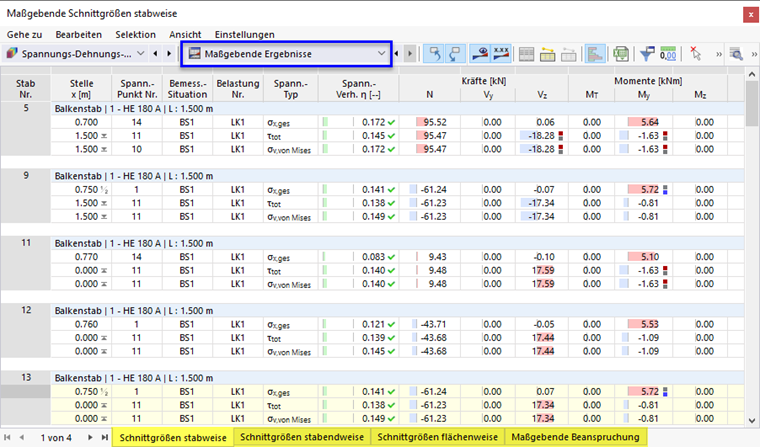Click the greyed-out member table icon
This screenshot has width=760, height=447.
point(568,54)
